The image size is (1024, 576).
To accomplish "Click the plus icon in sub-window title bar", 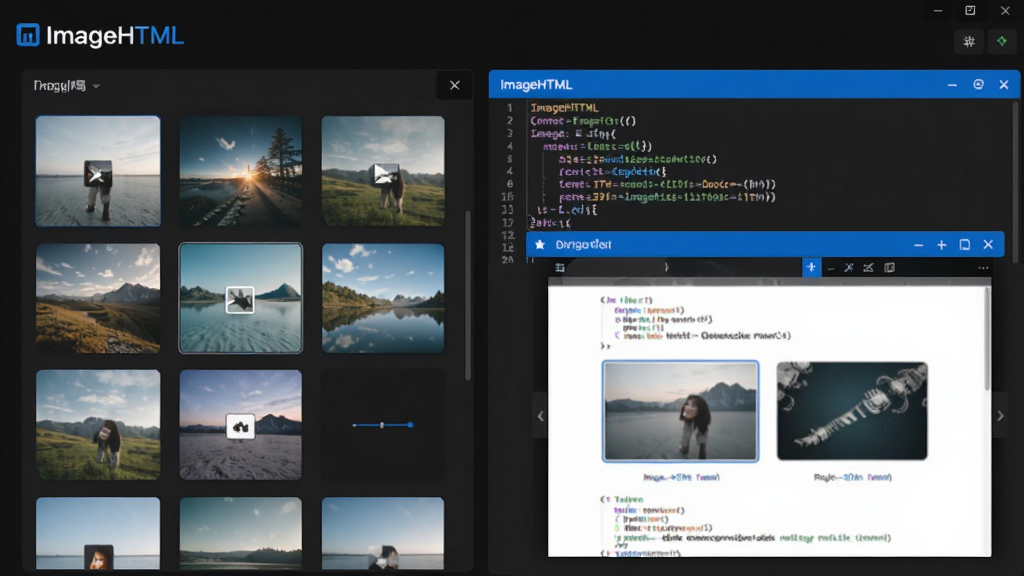I will click(942, 245).
